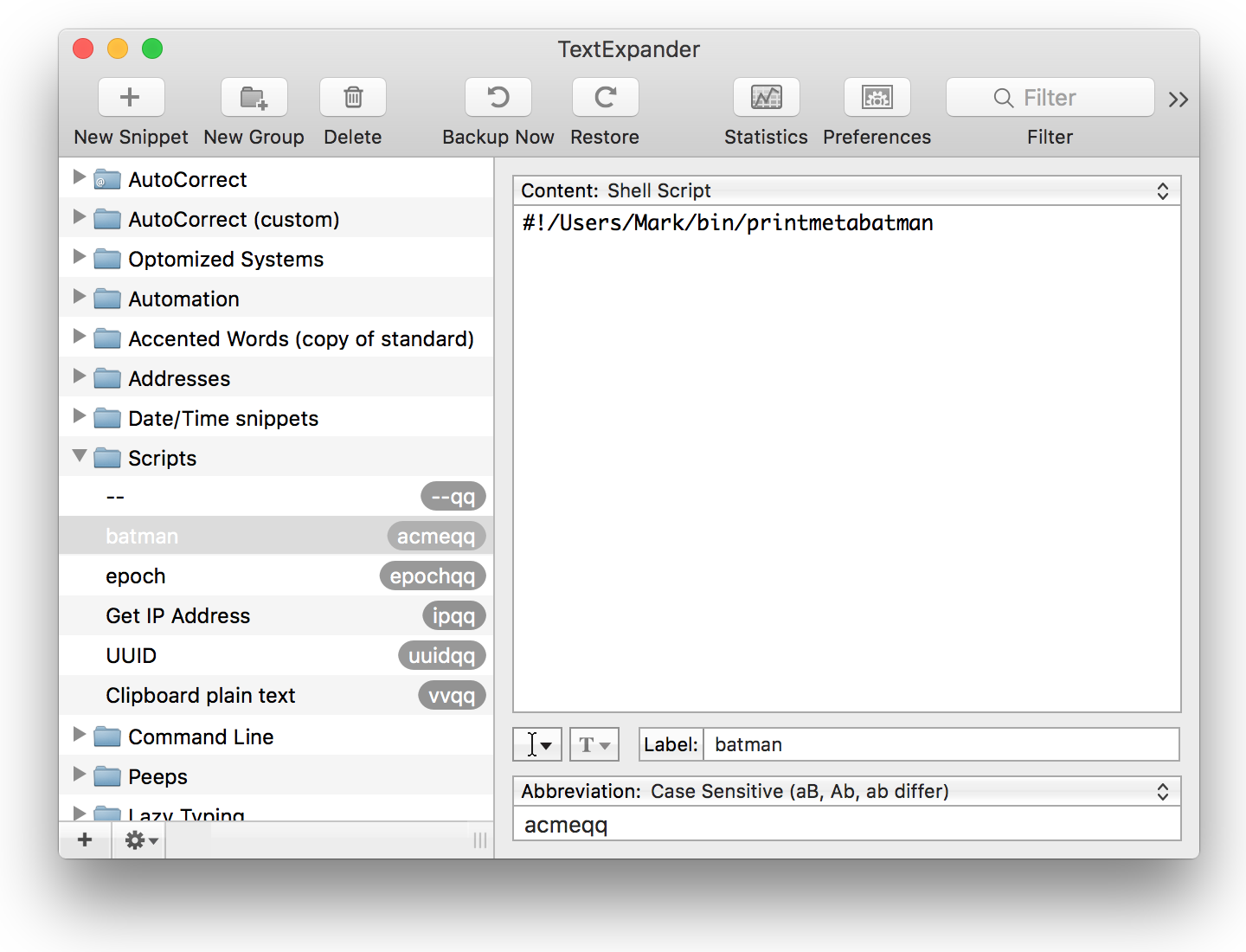Select the Get IP Address snippet

276,616
